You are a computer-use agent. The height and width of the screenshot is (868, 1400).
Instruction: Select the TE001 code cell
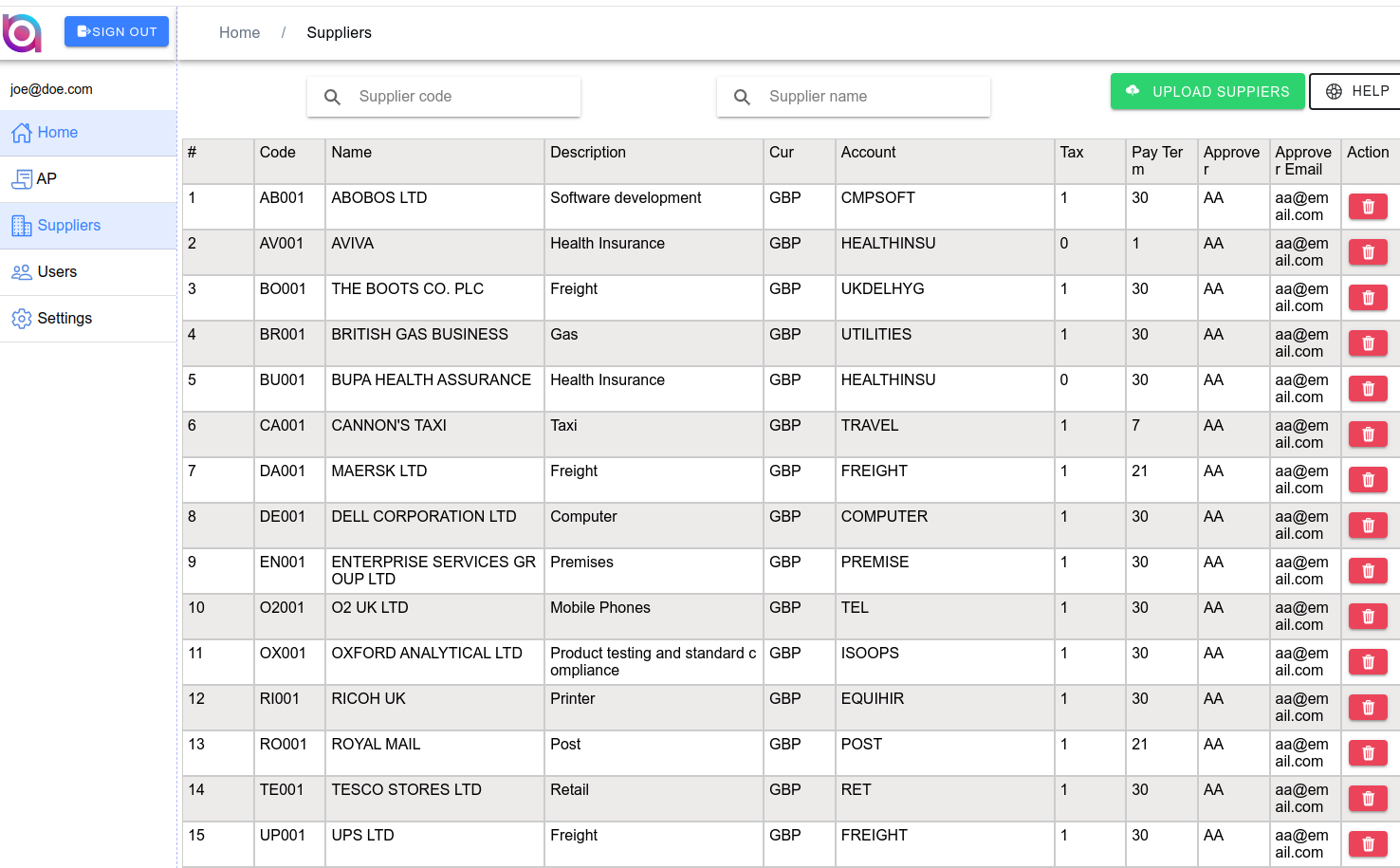tap(289, 799)
